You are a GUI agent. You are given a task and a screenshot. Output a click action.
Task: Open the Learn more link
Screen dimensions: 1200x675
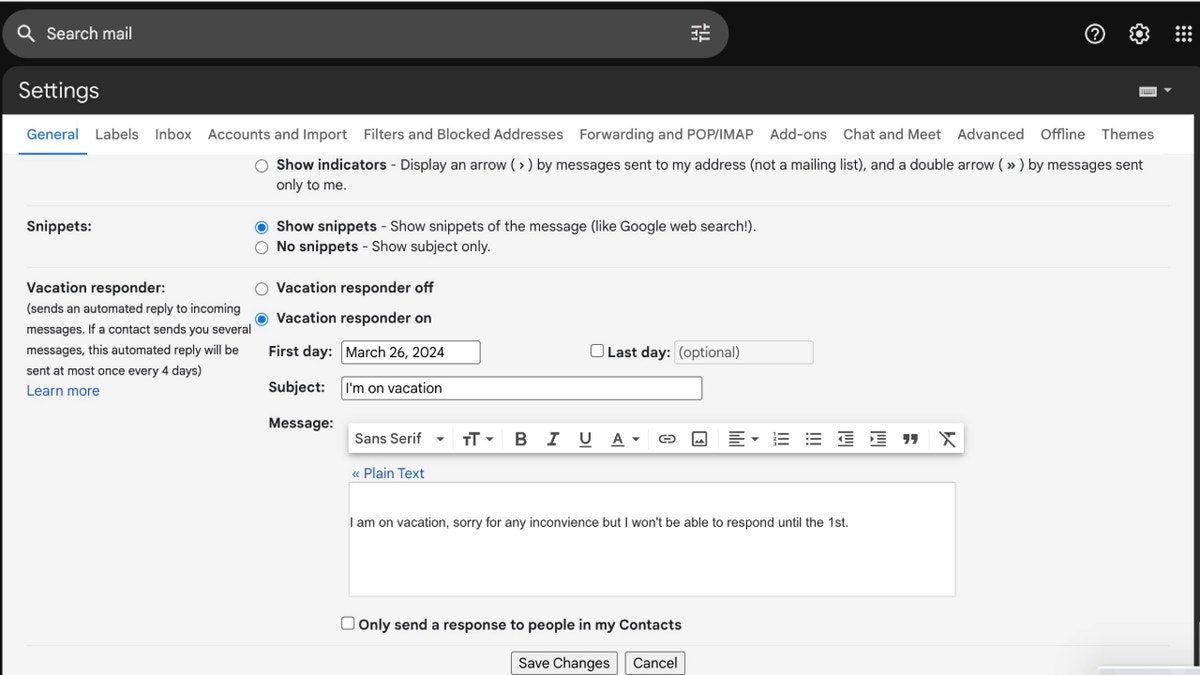tap(63, 391)
